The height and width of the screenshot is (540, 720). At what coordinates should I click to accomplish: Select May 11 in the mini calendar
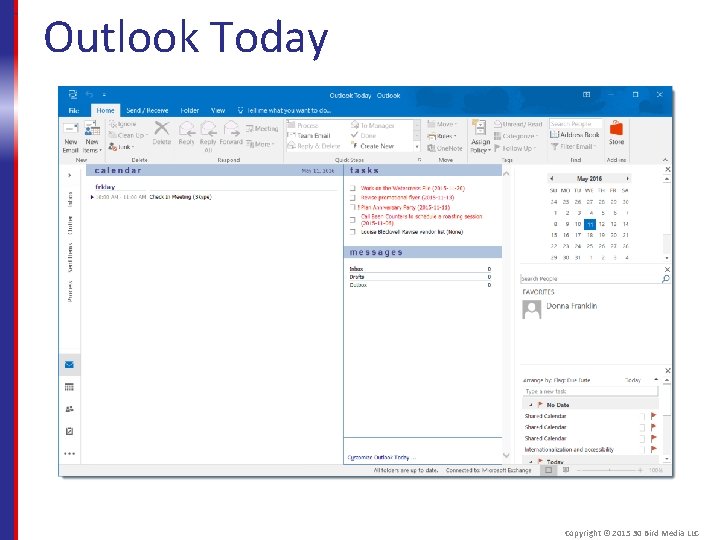[x=590, y=224]
